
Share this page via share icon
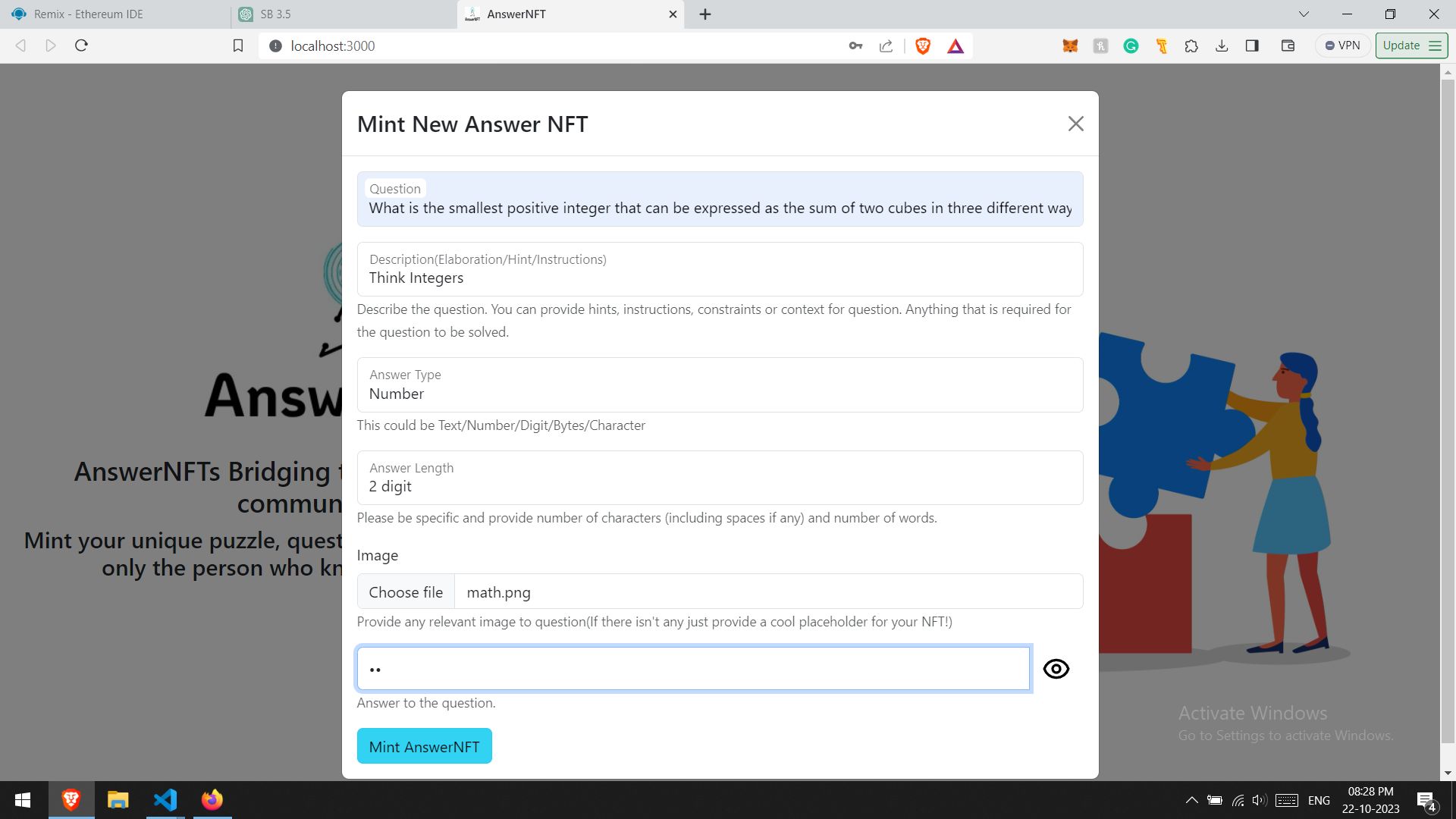(886, 46)
